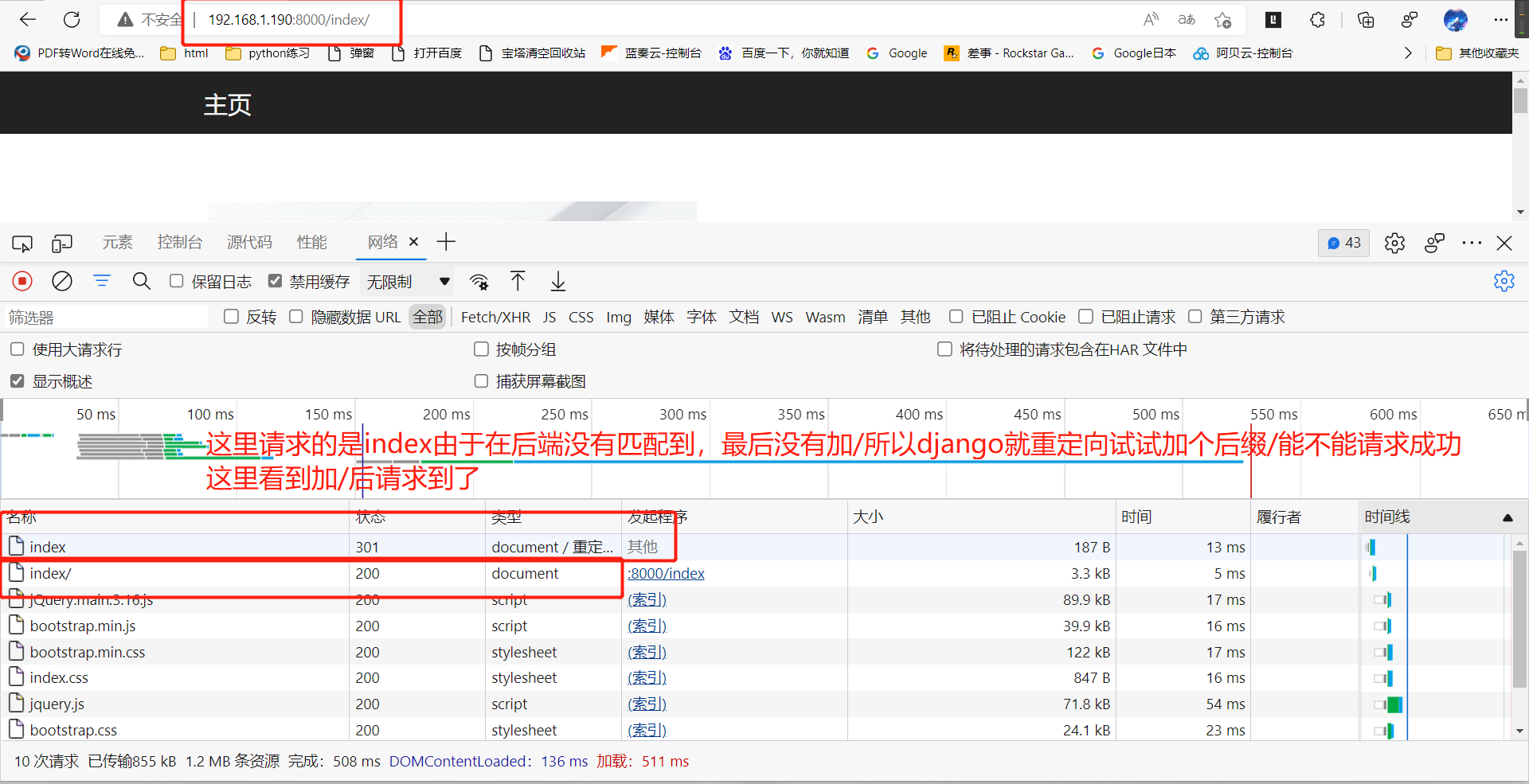Switch to 控制台 tab

pyautogui.click(x=180, y=242)
